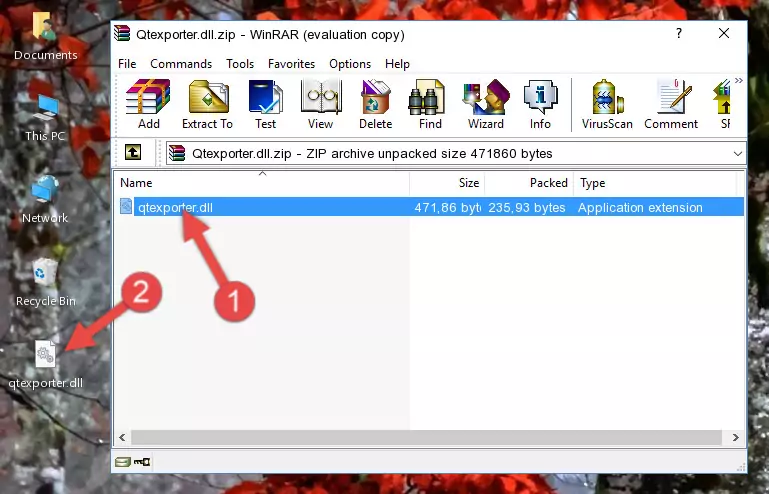Show archive Info
The image size is (769, 494).
[540, 104]
